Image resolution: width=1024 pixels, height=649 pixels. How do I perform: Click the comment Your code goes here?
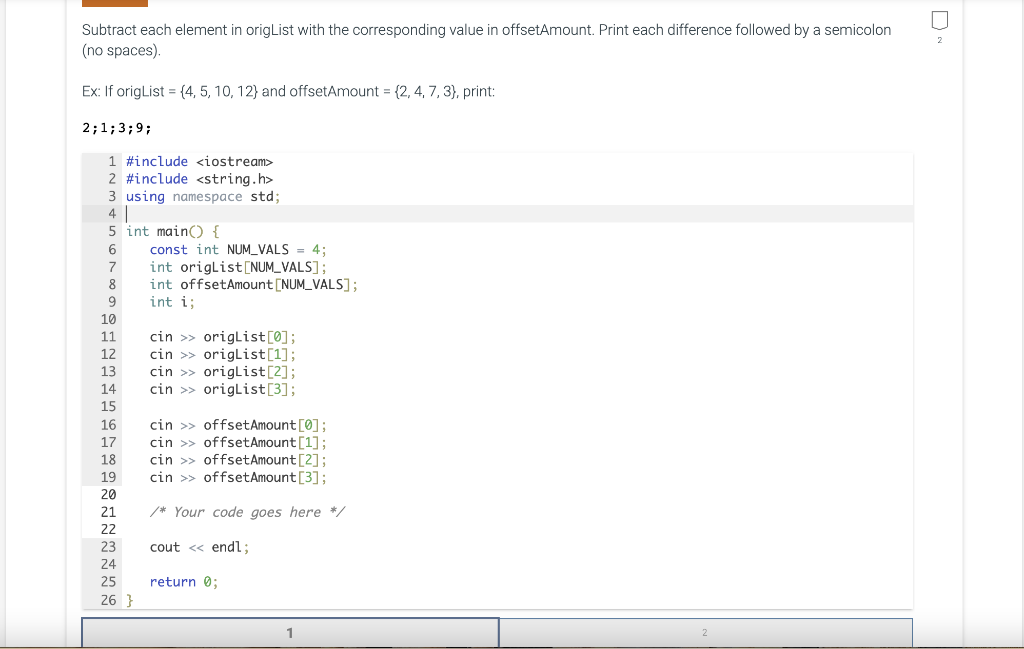pyautogui.click(x=248, y=511)
